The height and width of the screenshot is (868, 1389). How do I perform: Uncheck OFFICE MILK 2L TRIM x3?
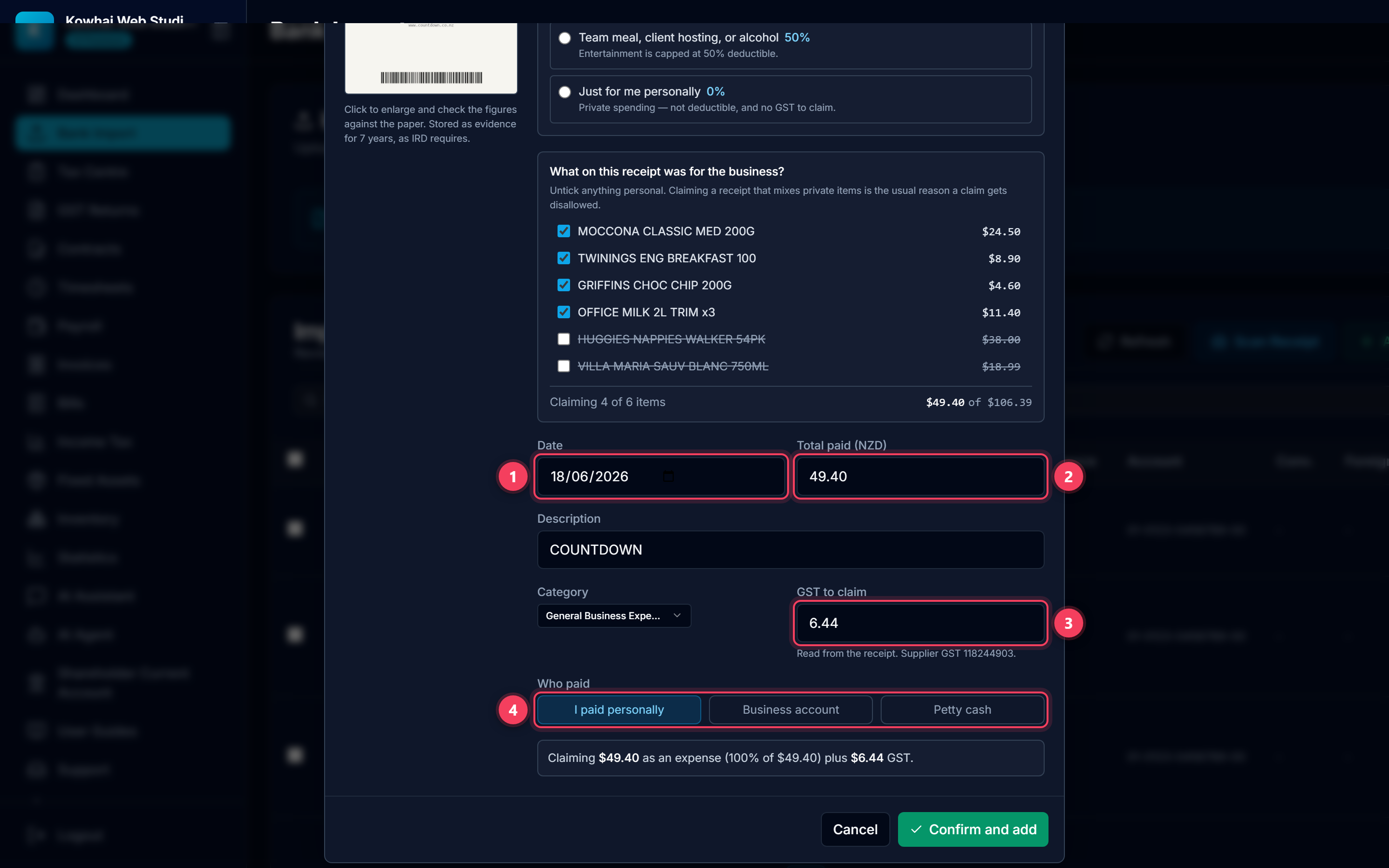pyautogui.click(x=564, y=312)
